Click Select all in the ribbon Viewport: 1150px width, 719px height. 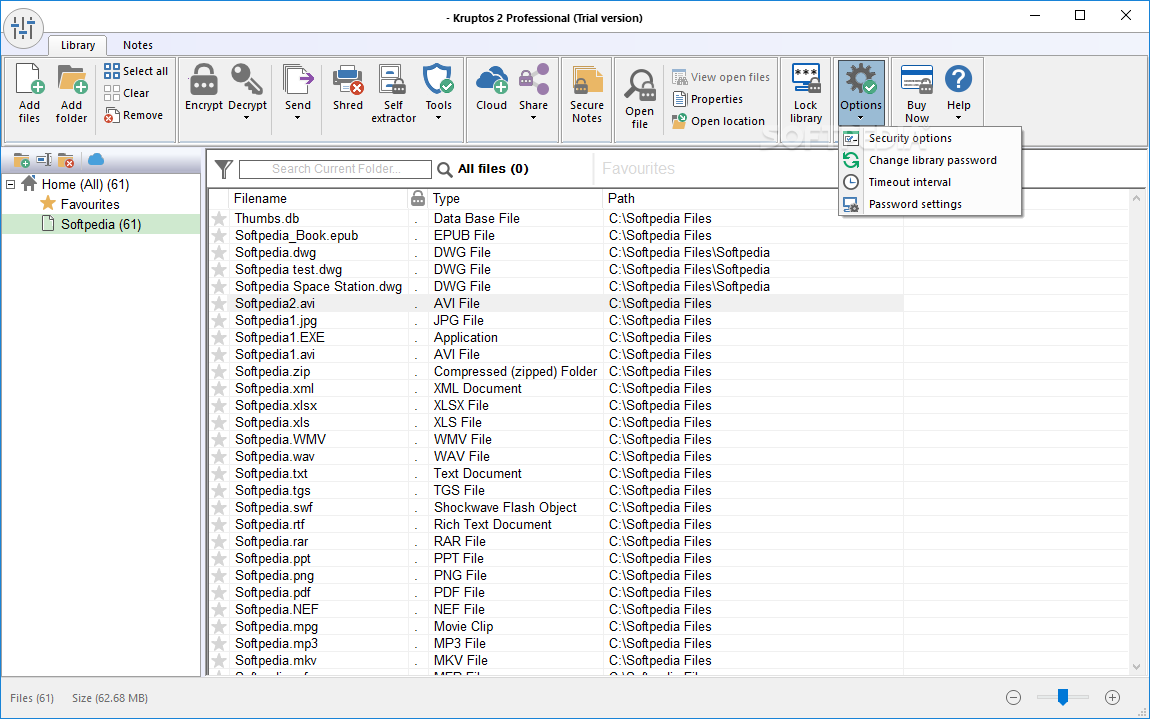[x=136, y=71]
